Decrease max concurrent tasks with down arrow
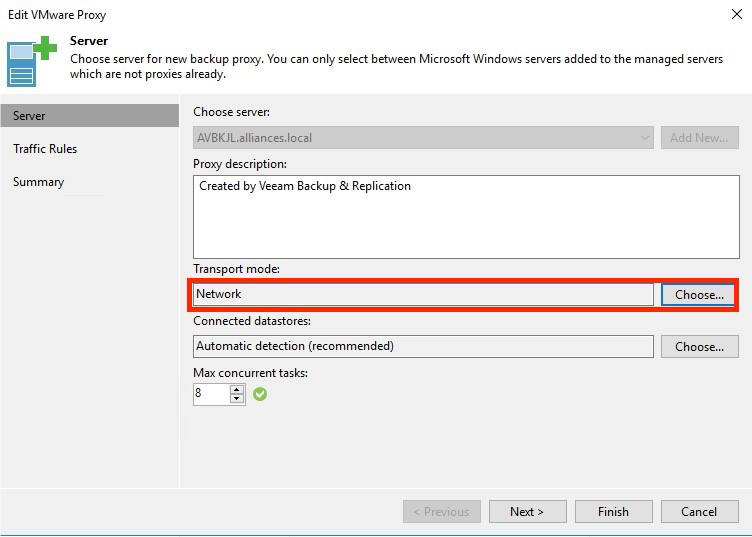Image resolution: width=752 pixels, height=537 pixels. pos(237,399)
